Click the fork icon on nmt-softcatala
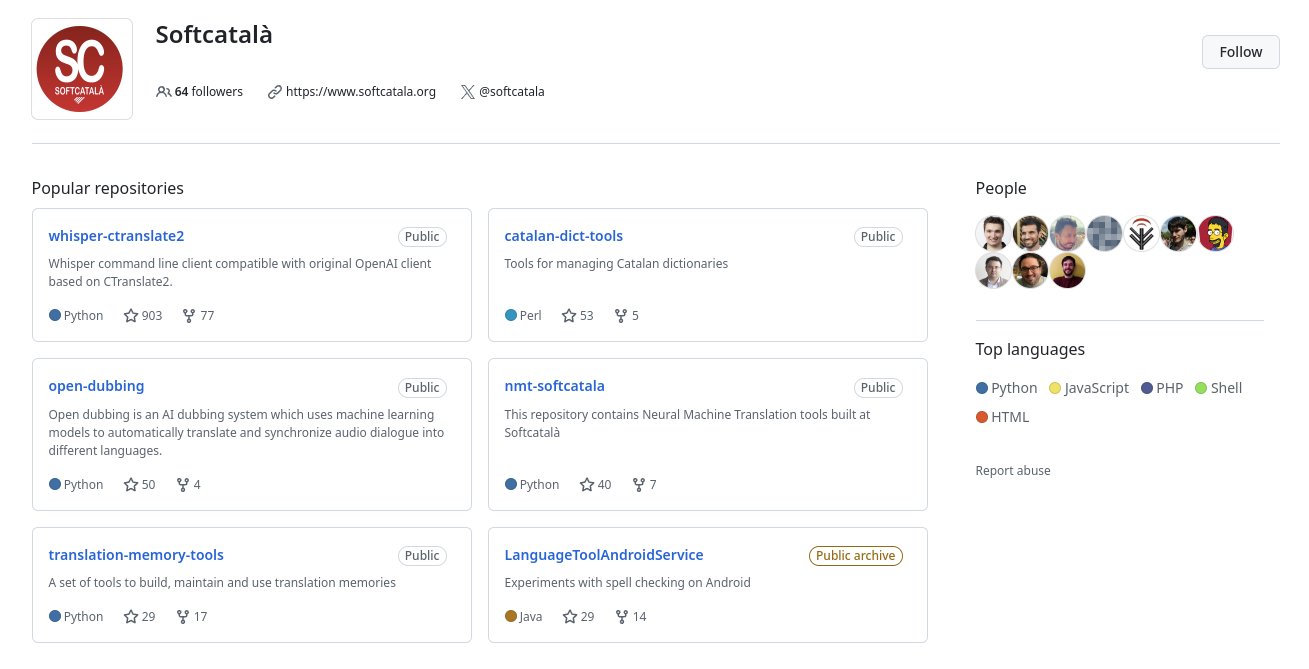This screenshot has width=1309, height=669. point(639,485)
